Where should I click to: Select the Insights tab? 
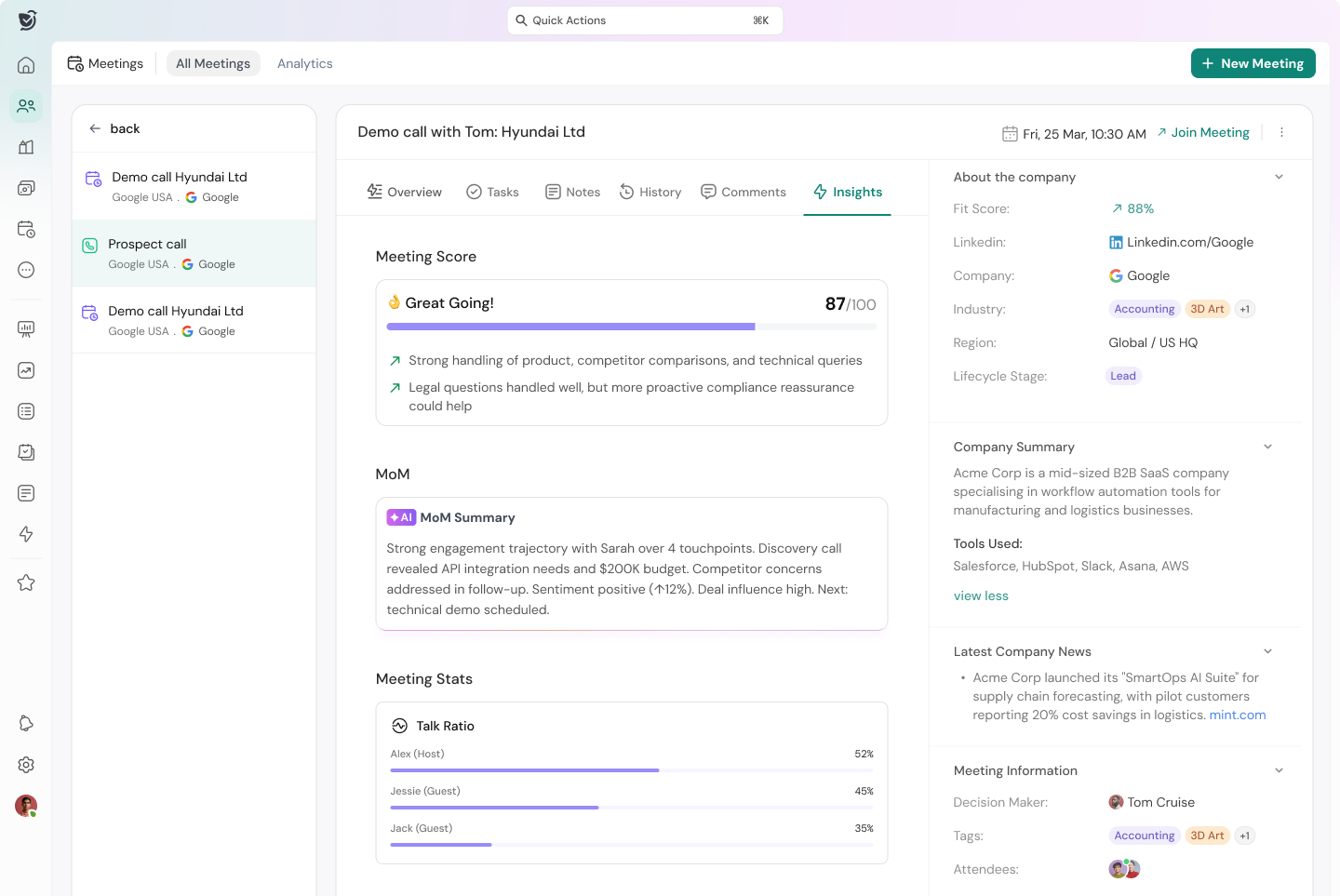(848, 192)
